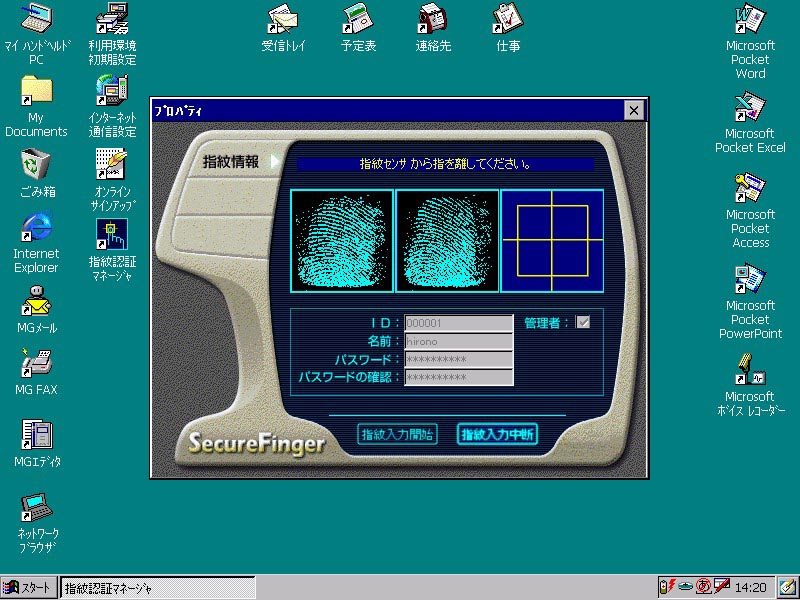Open Microsoft ボイスレコーダー icon
Image resolution: width=800 pixels, height=600 pixels.
750,371
